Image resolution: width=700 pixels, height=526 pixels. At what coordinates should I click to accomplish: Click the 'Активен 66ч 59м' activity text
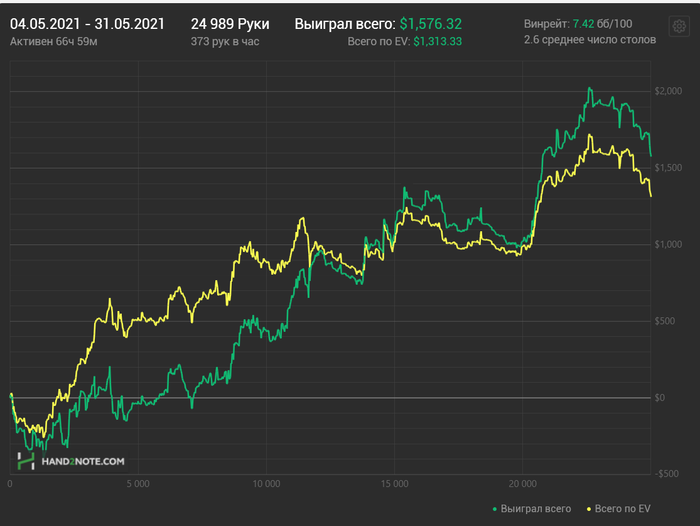tap(54, 42)
